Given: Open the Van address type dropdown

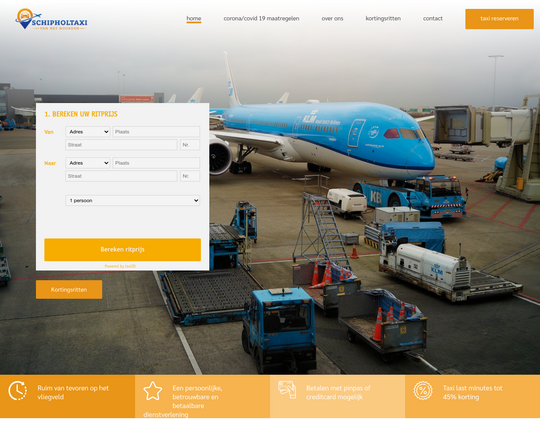Looking at the screenshot, I should pyautogui.click(x=88, y=132).
